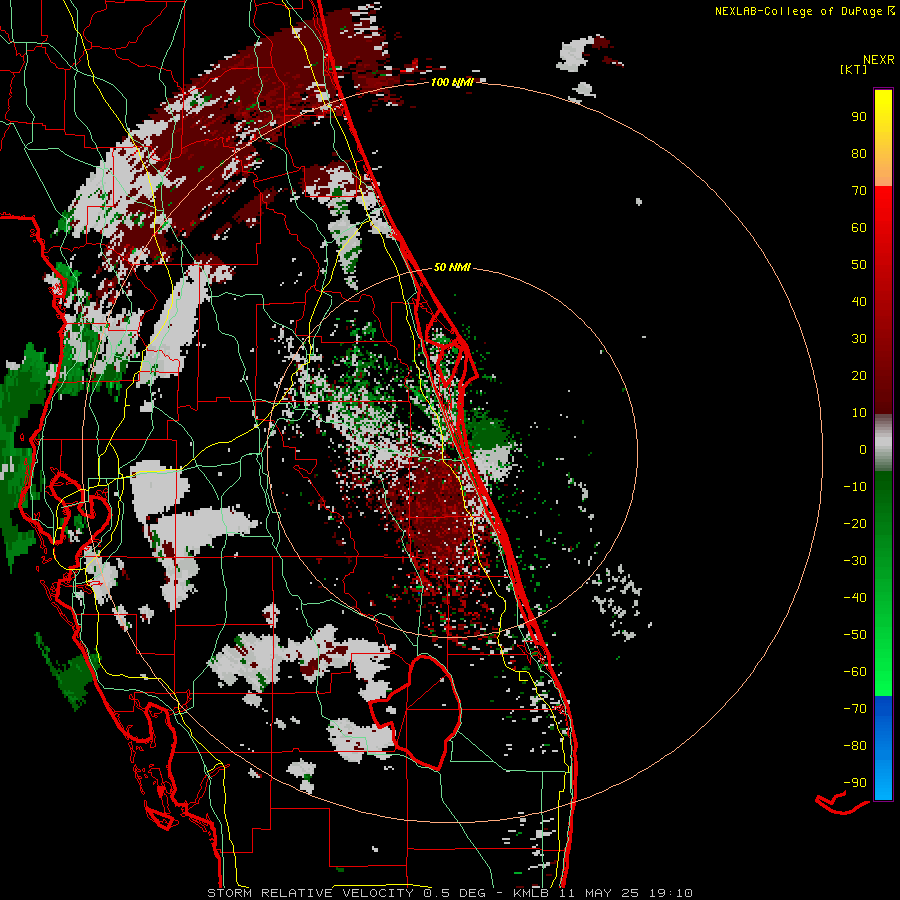Click the "10" value on the velocity scale
The width and height of the screenshot is (900, 900).
pos(859,413)
